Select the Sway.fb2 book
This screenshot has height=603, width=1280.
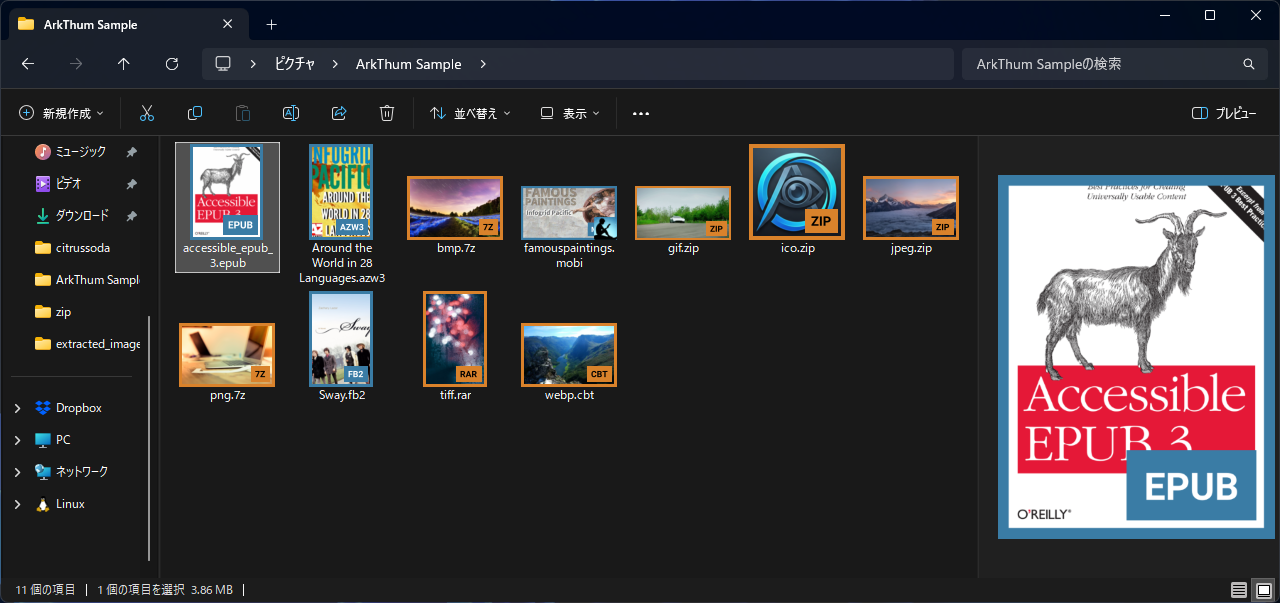(341, 346)
